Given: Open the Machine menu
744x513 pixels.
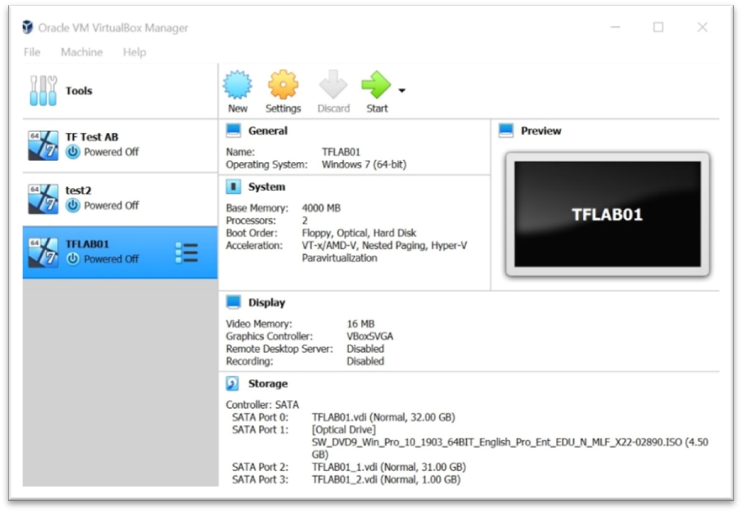Looking at the screenshot, I should tap(82, 52).
